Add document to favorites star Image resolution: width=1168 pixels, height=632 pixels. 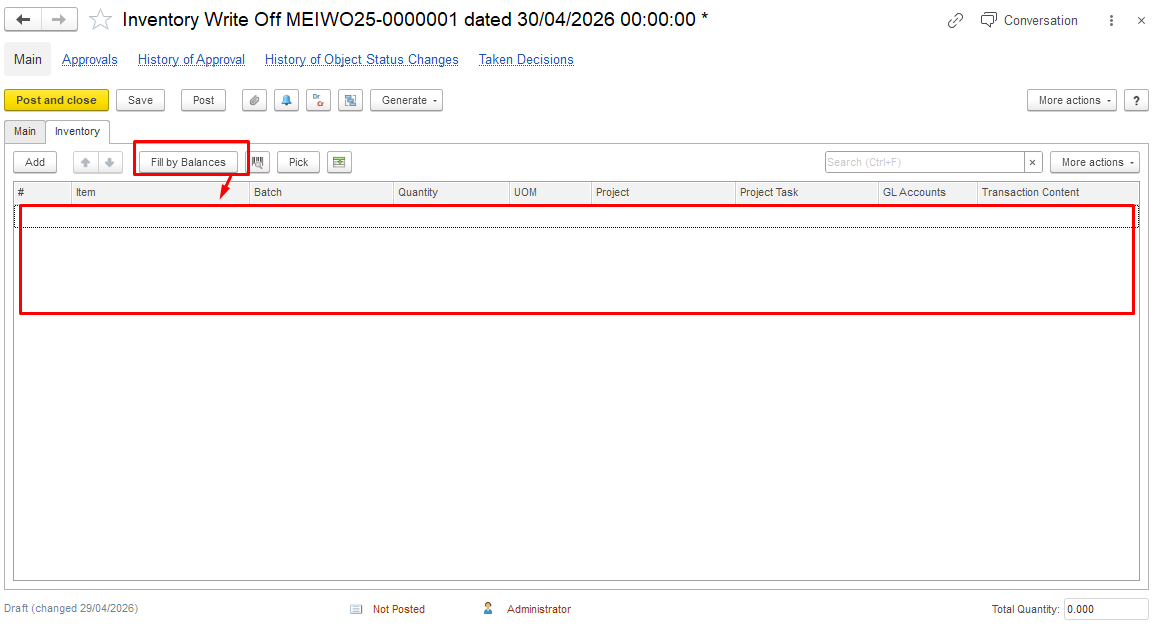coord(100,19)
